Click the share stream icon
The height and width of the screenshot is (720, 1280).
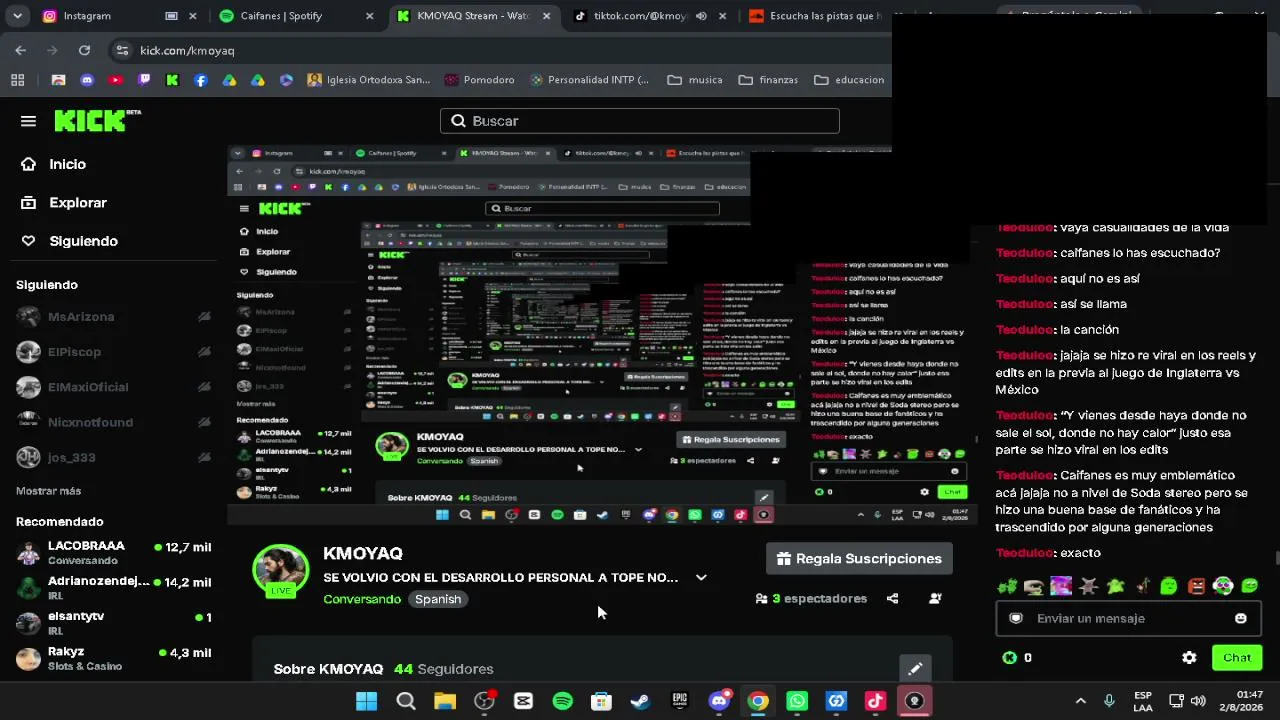[892, 598]
